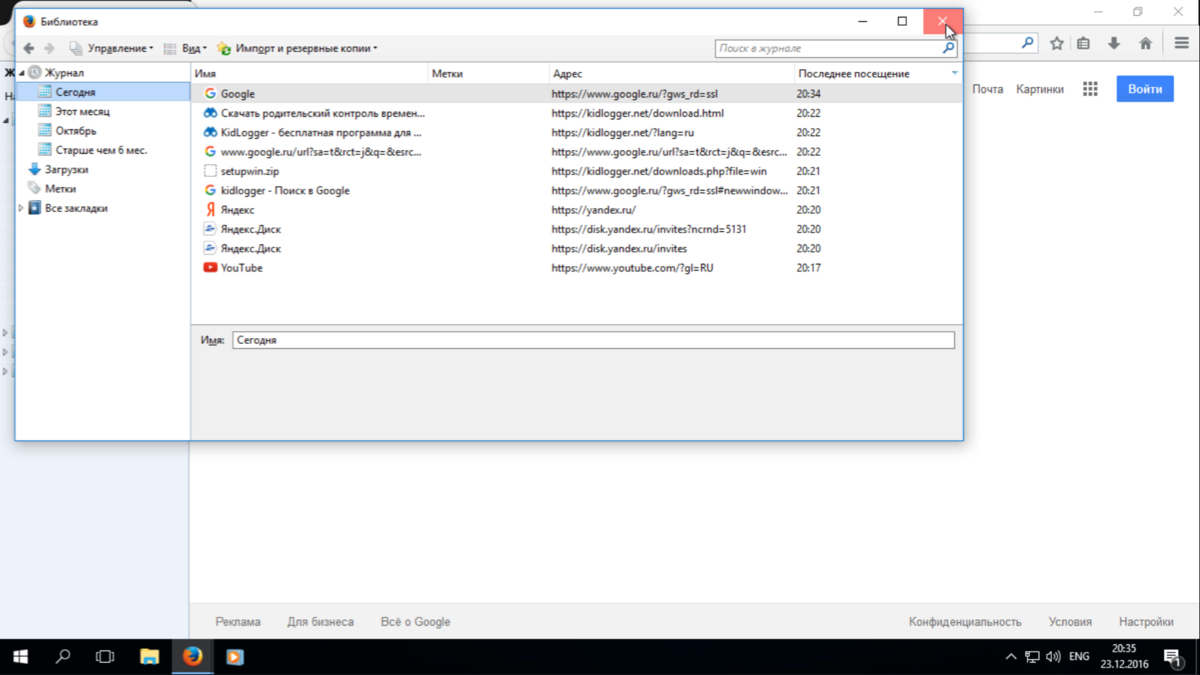Screen dimensions: 1200x675
Task: Open the Windows Start menu
Action: tap(20, 657)
